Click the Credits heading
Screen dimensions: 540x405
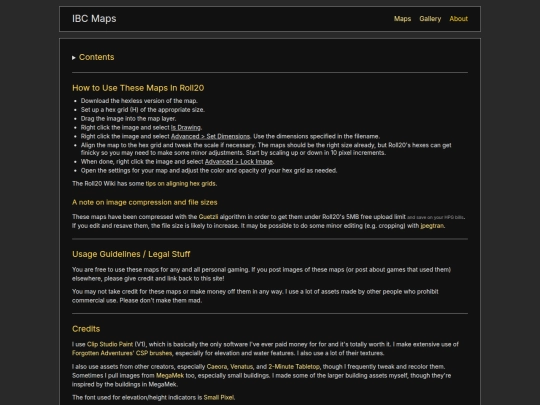point(86,329)
